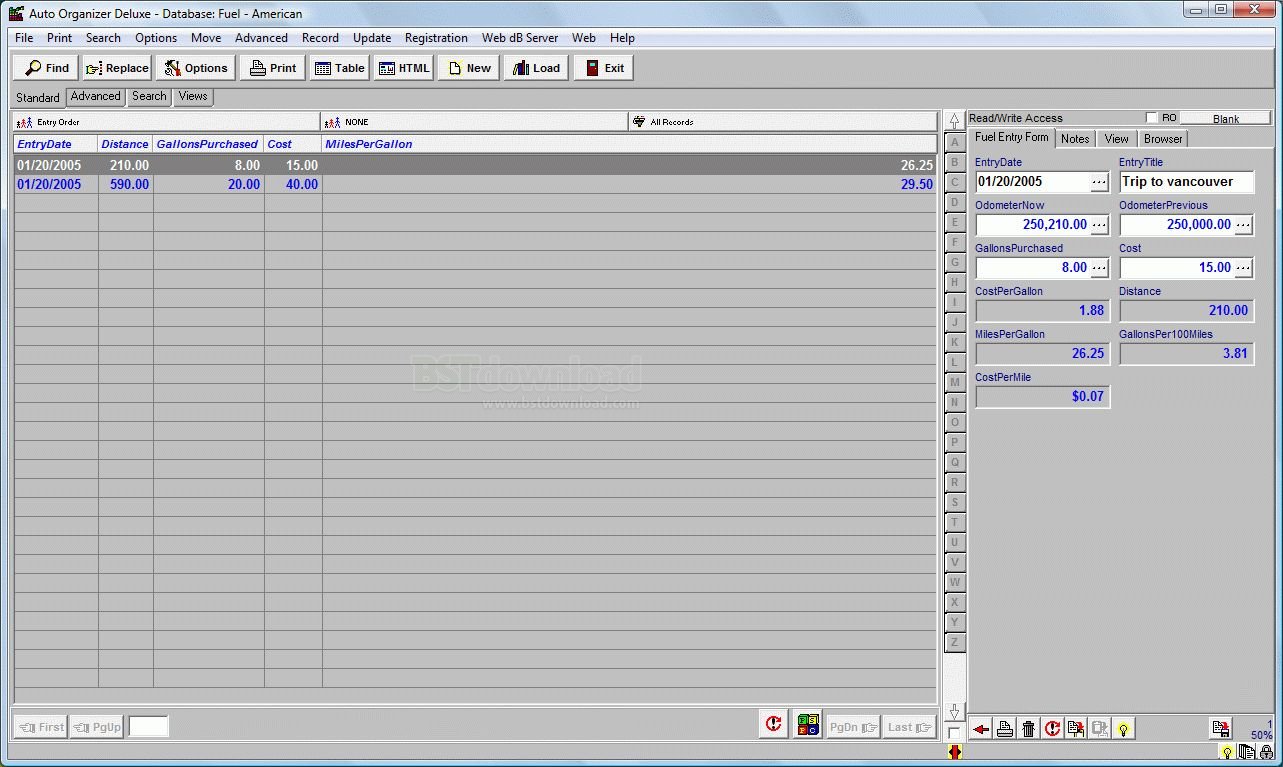Jump to letter Z in alphabet index

coord(955,642)
